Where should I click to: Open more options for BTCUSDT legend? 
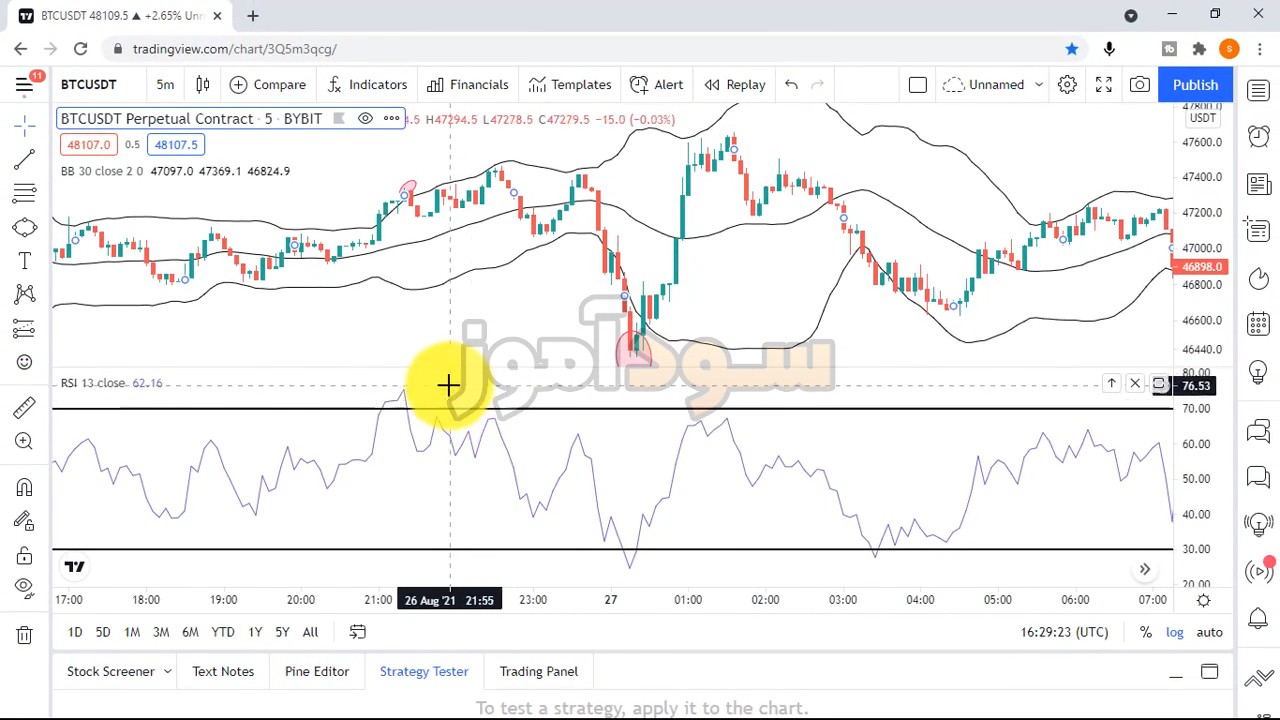pyautogui.click(x=391, y=119)
